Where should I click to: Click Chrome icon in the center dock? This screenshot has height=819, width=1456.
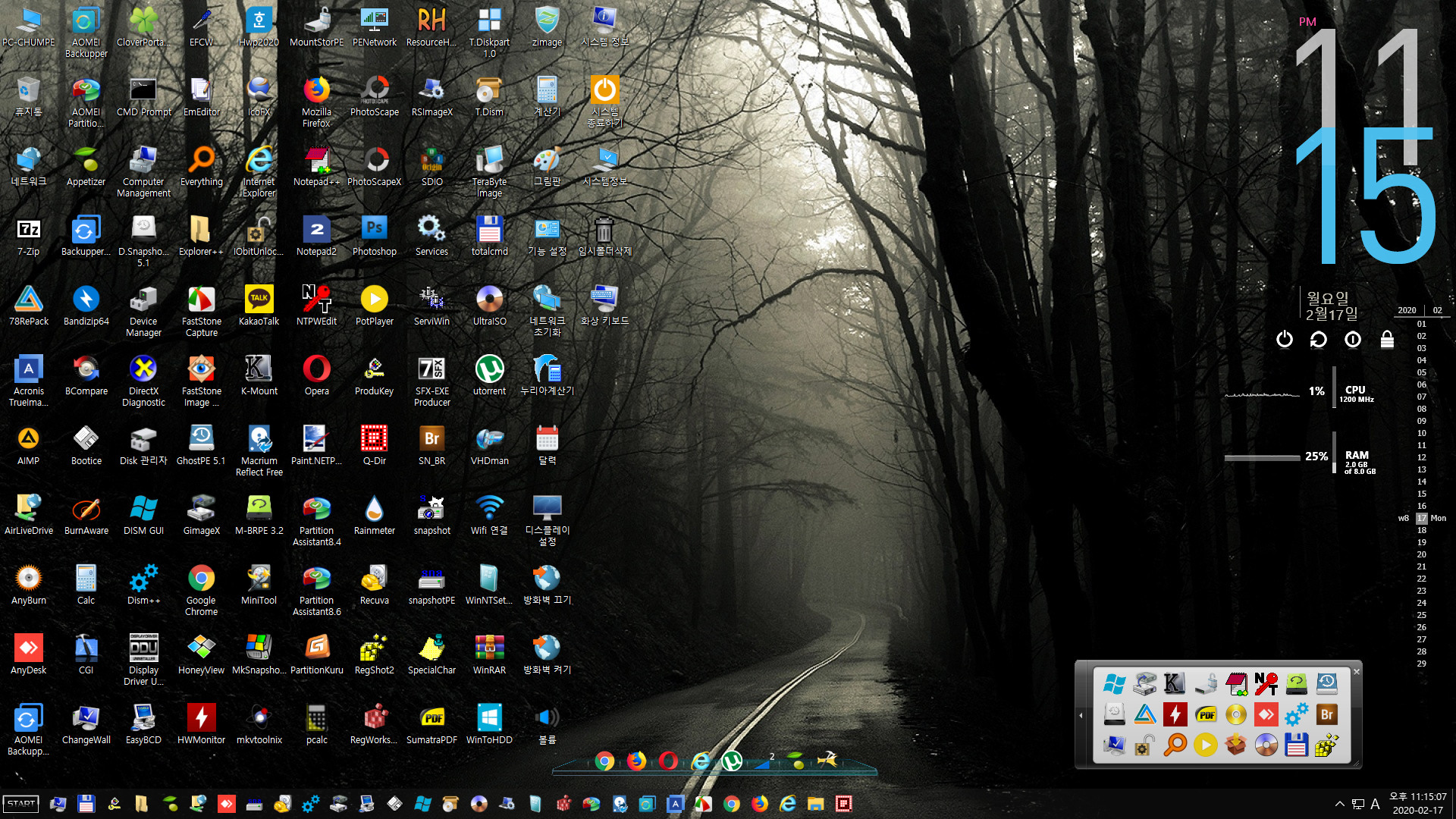[604, 761]
